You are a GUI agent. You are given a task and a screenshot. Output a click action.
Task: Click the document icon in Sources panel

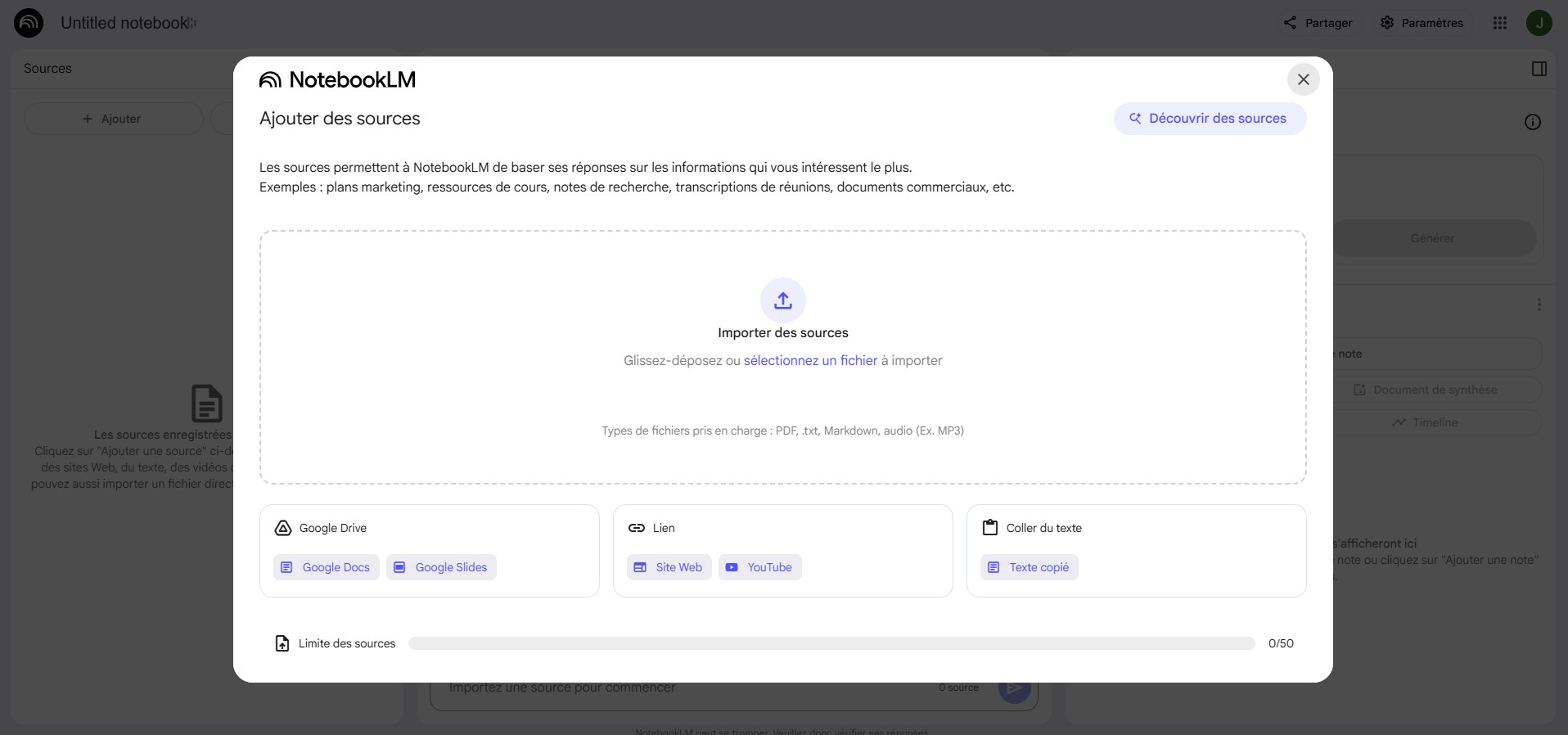click(206, 404)
